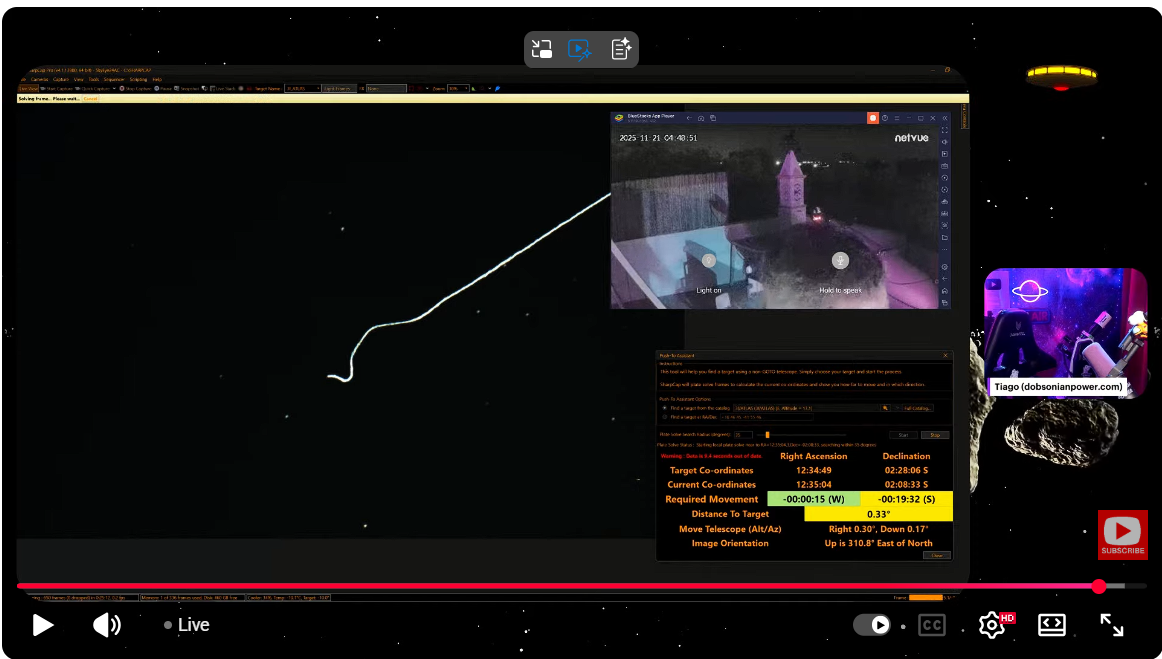Collapse the BlueStacks sidebar double chevron

pyautogui.click(x=945, y=118)
